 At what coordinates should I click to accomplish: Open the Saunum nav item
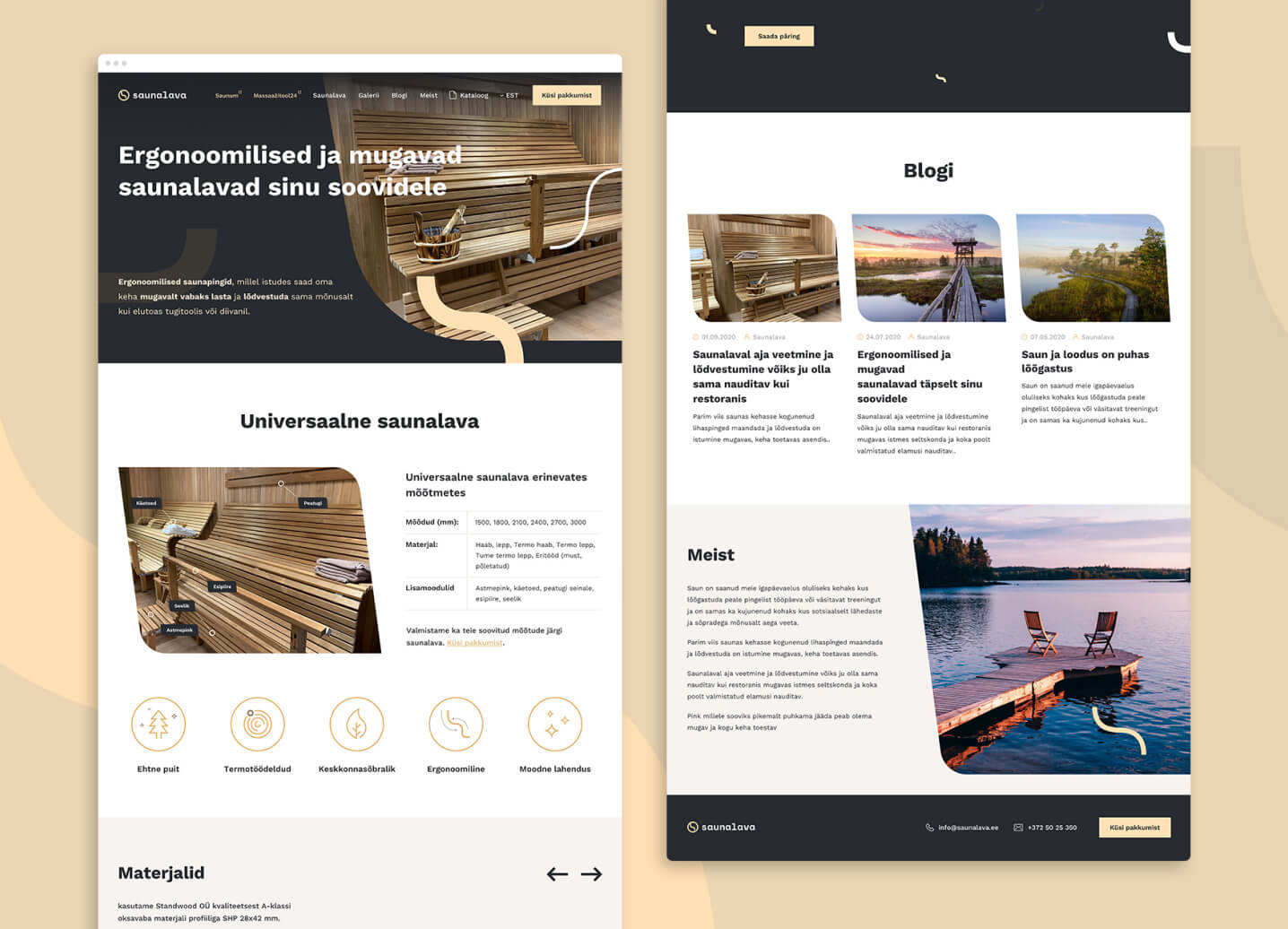(228, 95)
